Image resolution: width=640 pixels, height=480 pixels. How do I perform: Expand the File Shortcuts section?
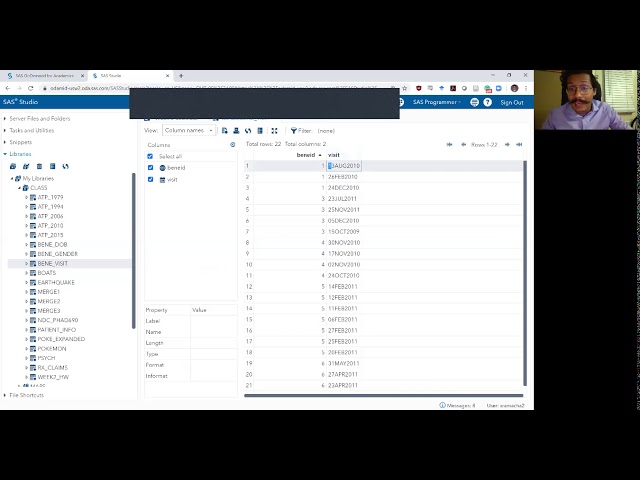tap(5, 395)
